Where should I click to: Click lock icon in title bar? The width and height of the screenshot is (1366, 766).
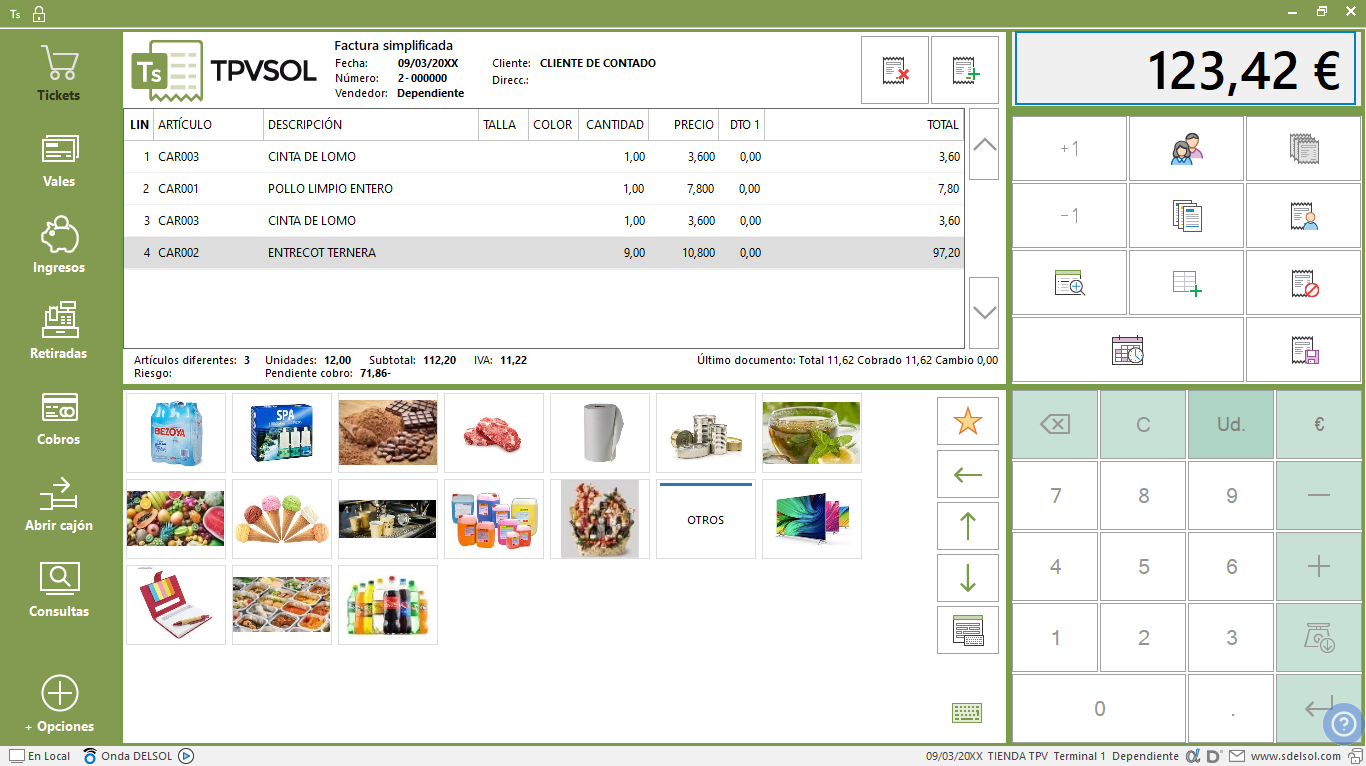click(38, 14)
